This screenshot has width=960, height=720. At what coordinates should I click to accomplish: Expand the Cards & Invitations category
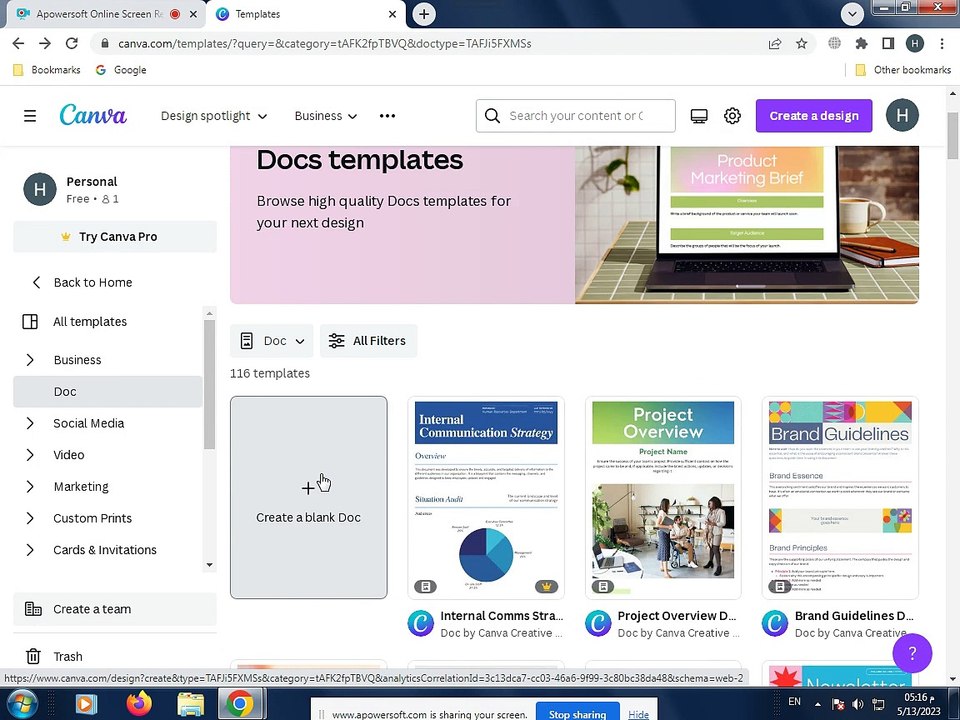[x=30, y=550]
